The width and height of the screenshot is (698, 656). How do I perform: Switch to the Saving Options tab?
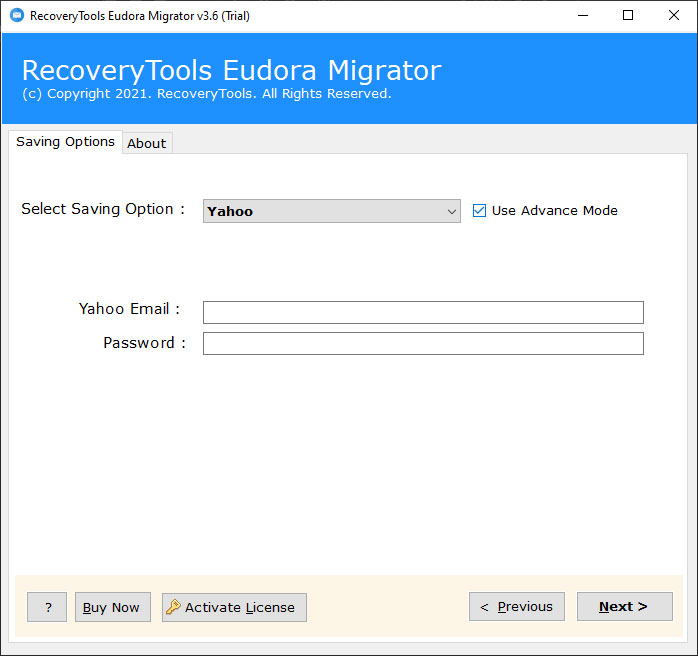coord(65,142)
